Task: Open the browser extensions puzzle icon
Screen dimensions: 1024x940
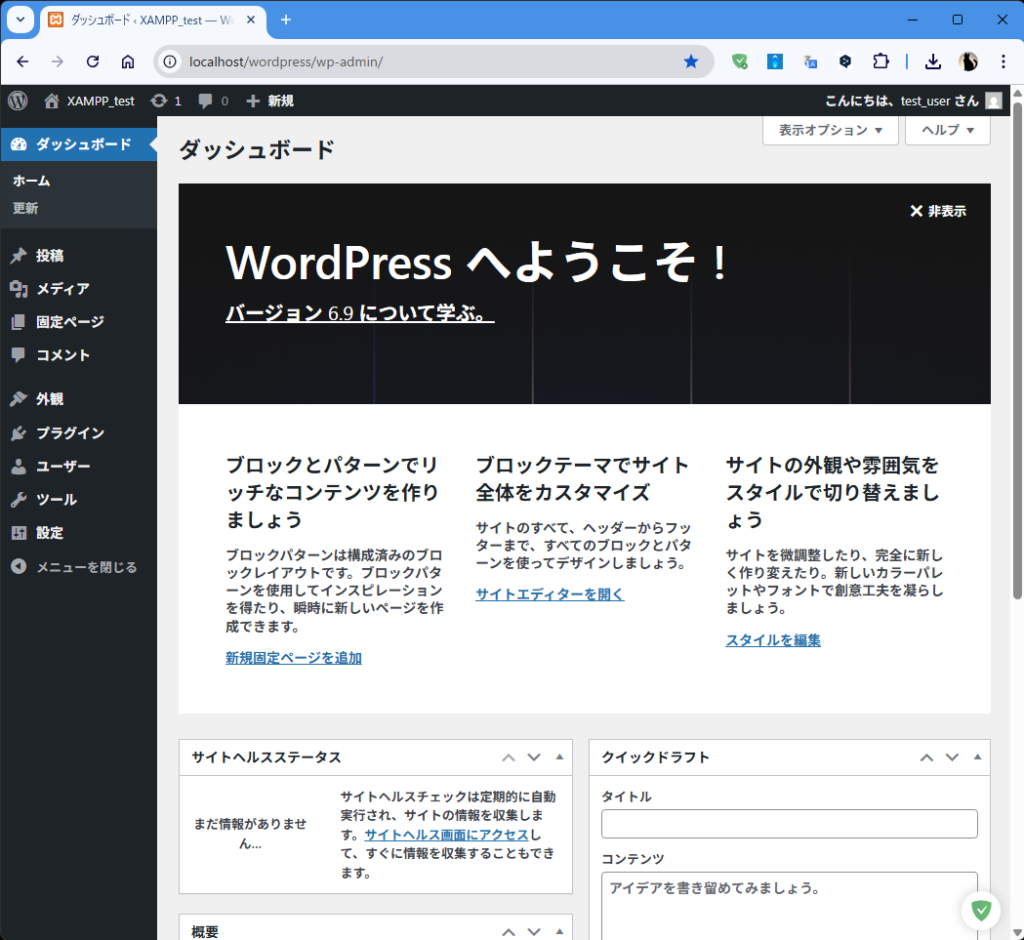Action: pyautogui.click(x=880, y=62)
